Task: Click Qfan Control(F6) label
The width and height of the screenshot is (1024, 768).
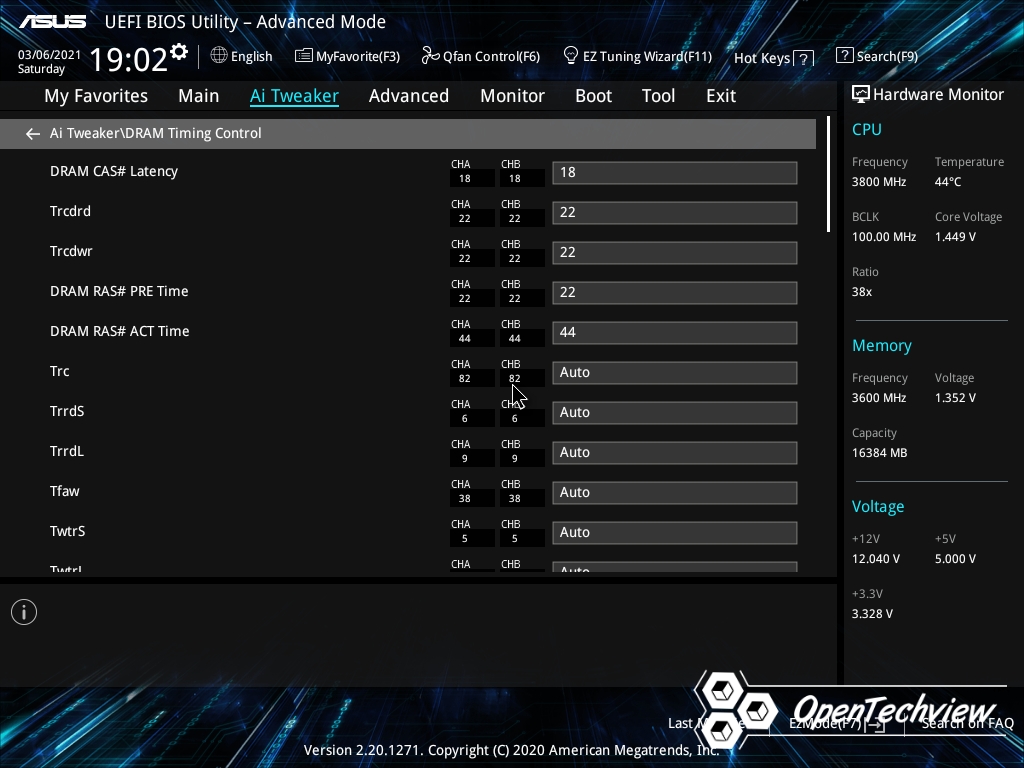Action: click(491, 57)
